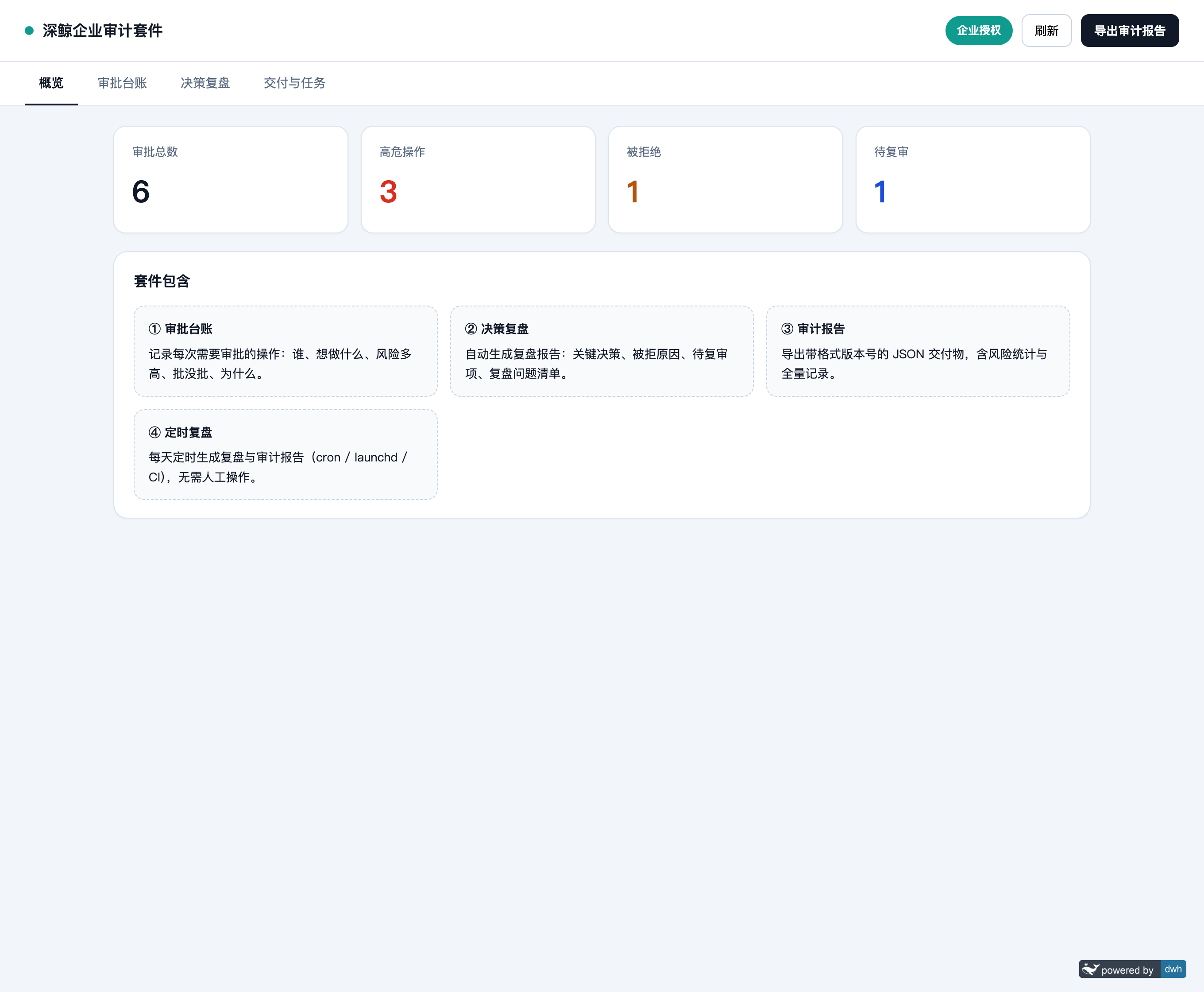Viewport: 1204px width, 992px height.
Task: Click the 被拒绝 count 1
Action: tap(633, 191)
